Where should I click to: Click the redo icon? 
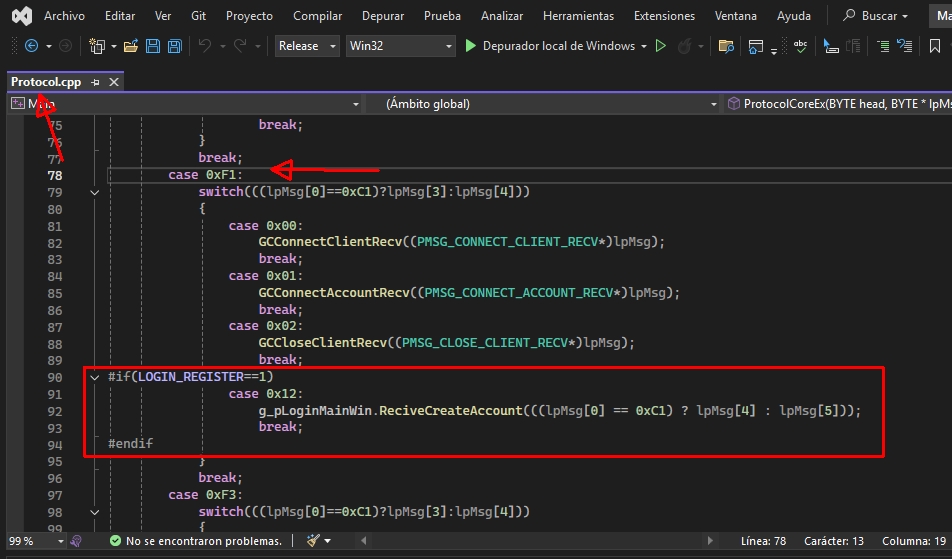240,46
